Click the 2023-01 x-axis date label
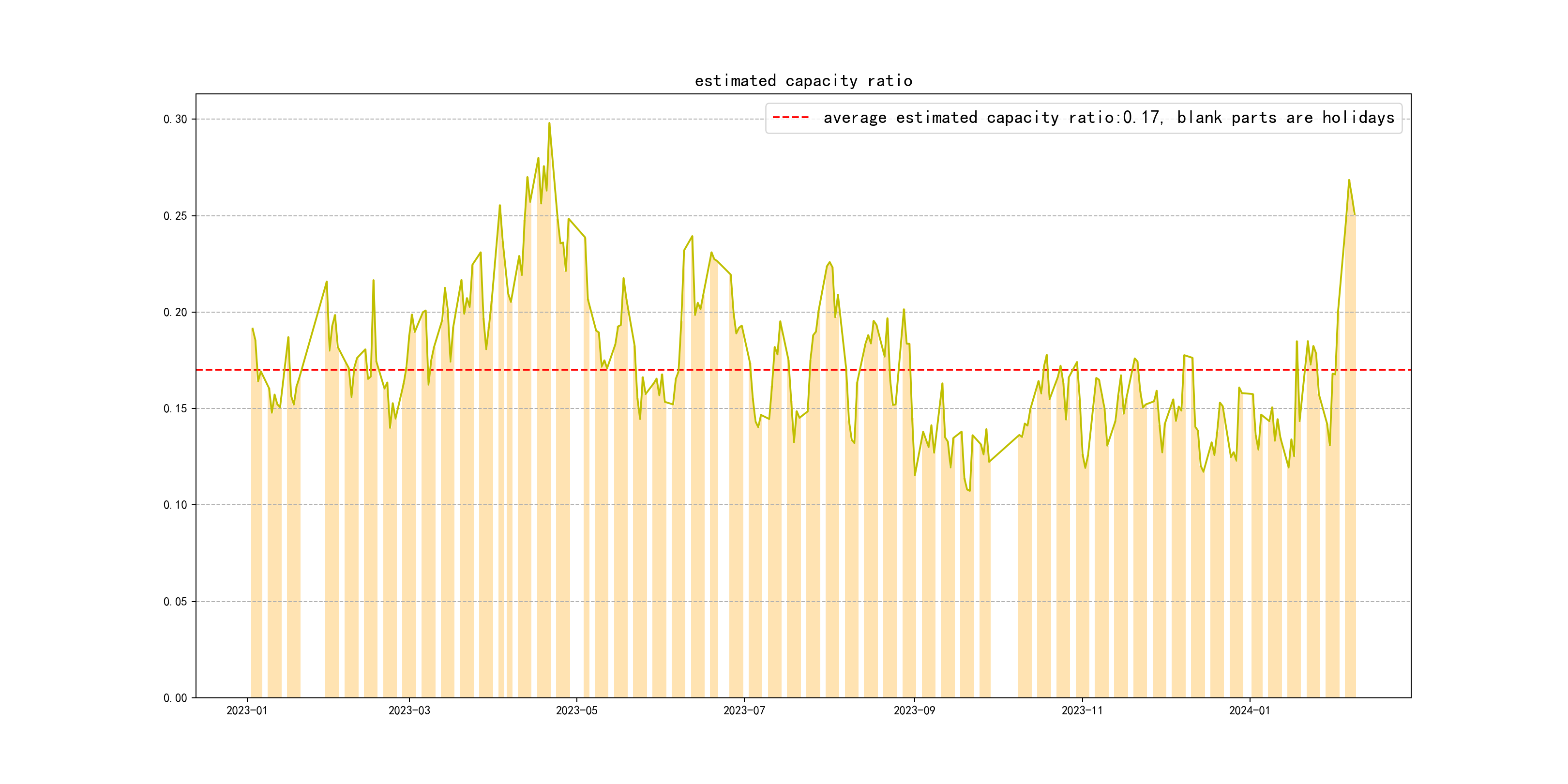The image size is (1568, 784). coord(246,710)
